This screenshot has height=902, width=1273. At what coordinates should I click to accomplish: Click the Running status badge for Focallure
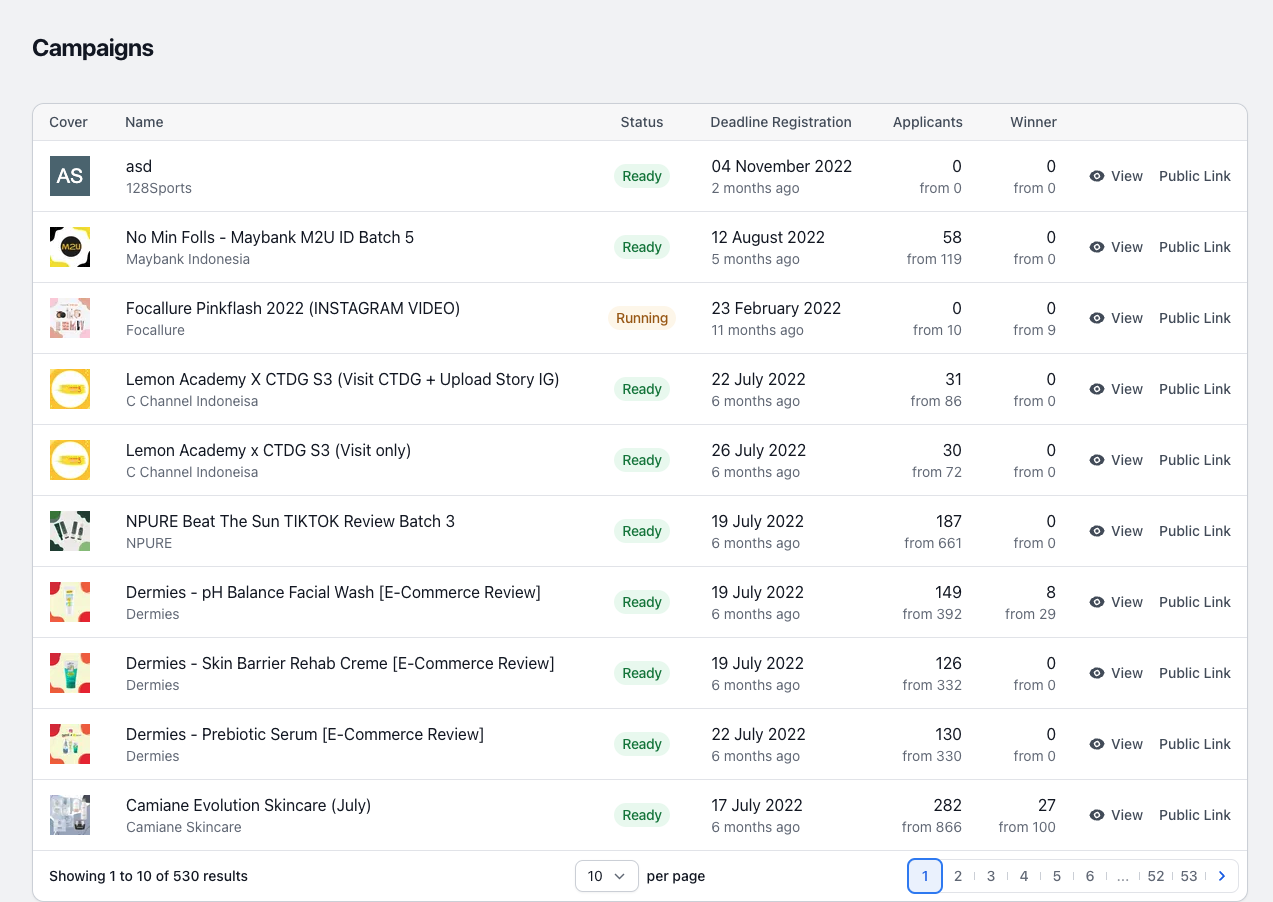[642, 318]
